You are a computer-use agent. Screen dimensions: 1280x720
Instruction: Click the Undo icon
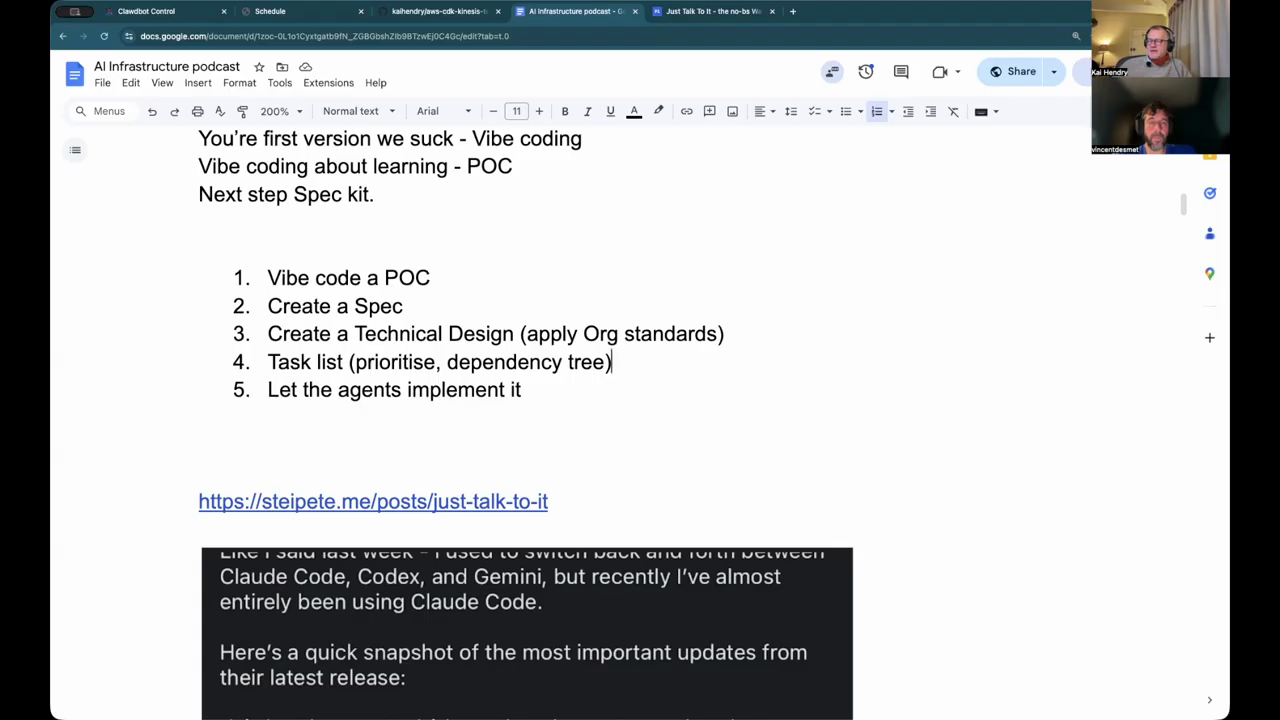coord(151,111)
